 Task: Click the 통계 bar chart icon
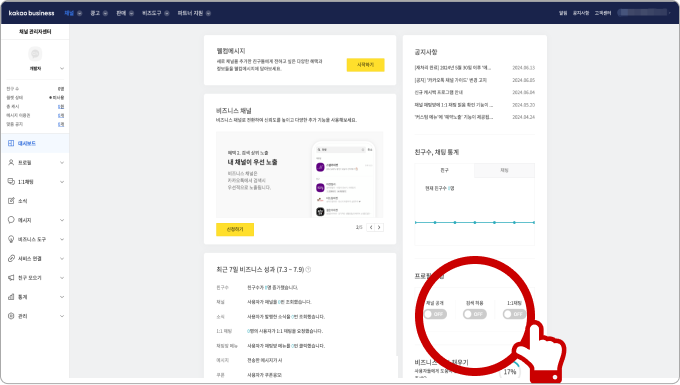point(11,297)
